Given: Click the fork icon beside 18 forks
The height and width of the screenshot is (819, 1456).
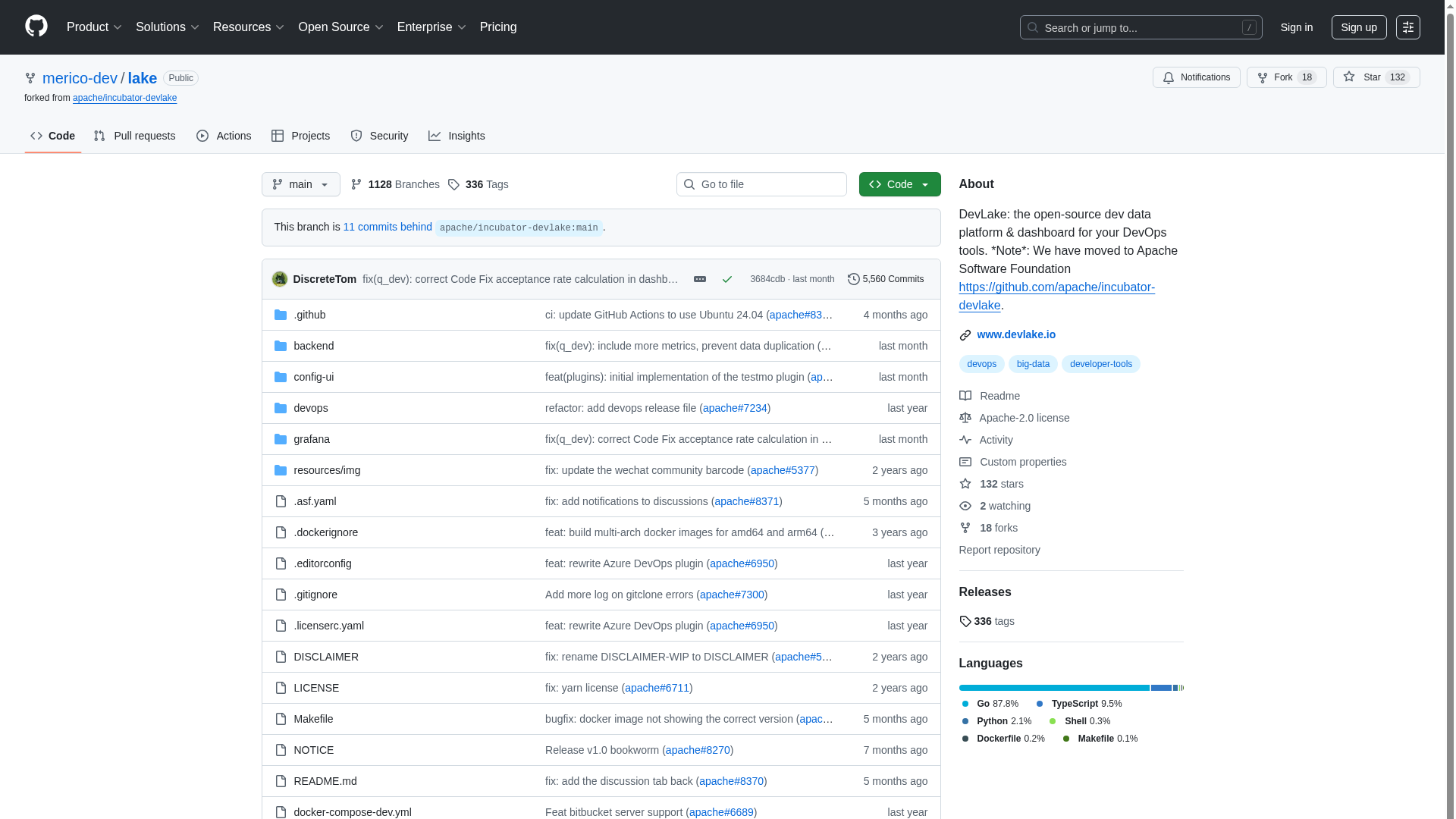Looking at the screenshot, I should tap(965, 528).
